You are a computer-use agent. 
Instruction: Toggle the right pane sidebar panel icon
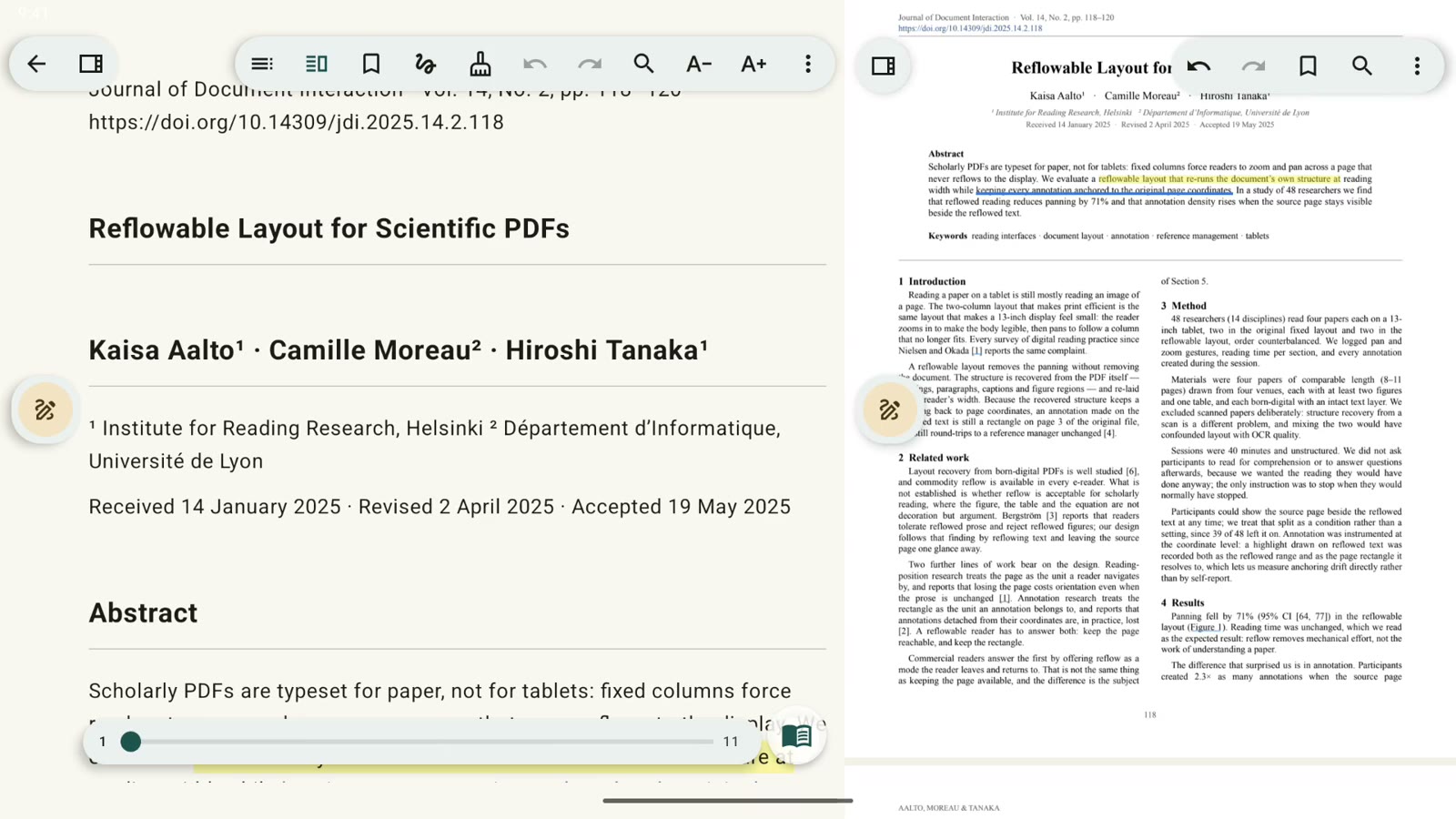pyautogui.click(x=884, y=66)
